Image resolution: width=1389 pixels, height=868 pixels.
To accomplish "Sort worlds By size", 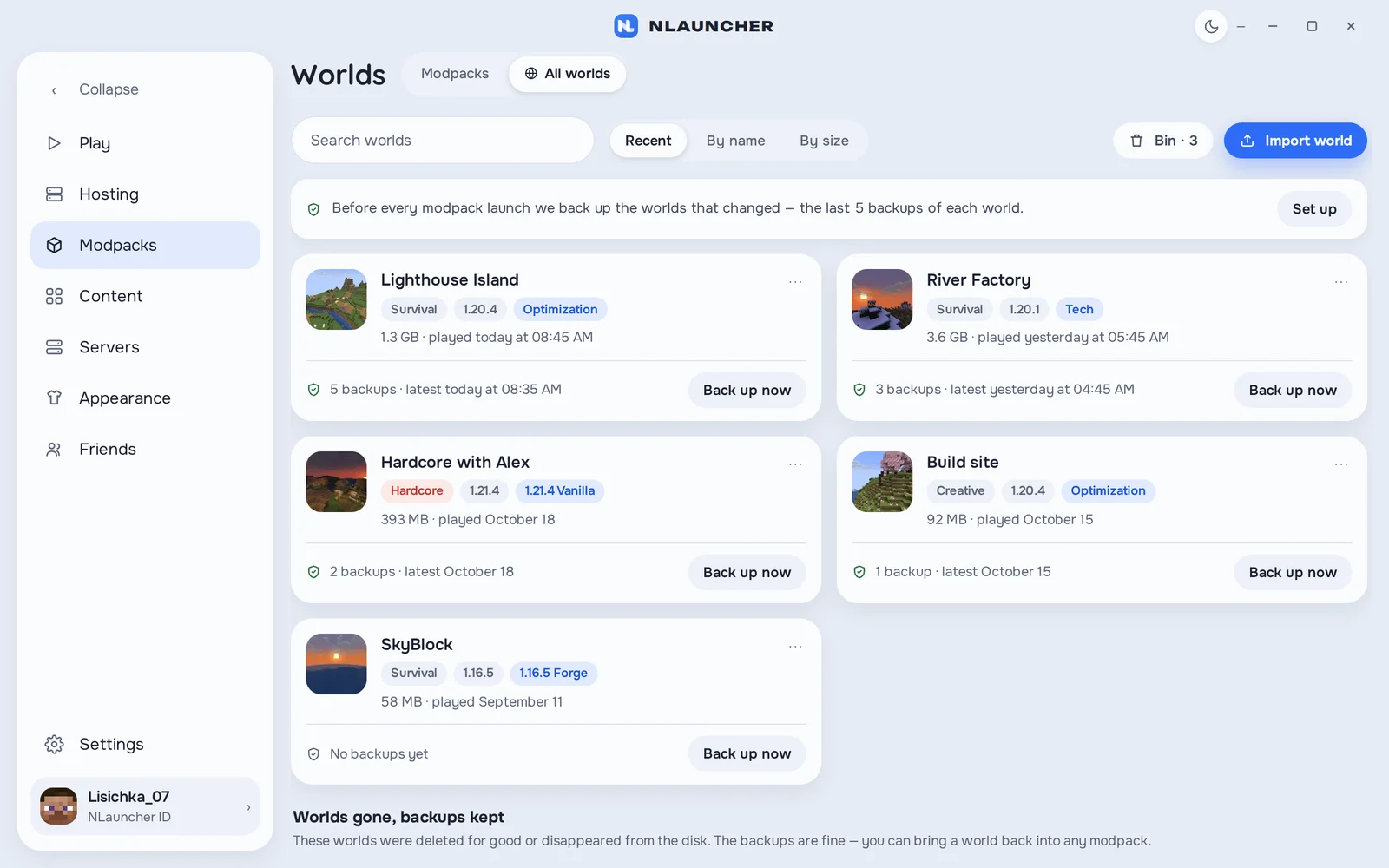I will pos(824,141).
